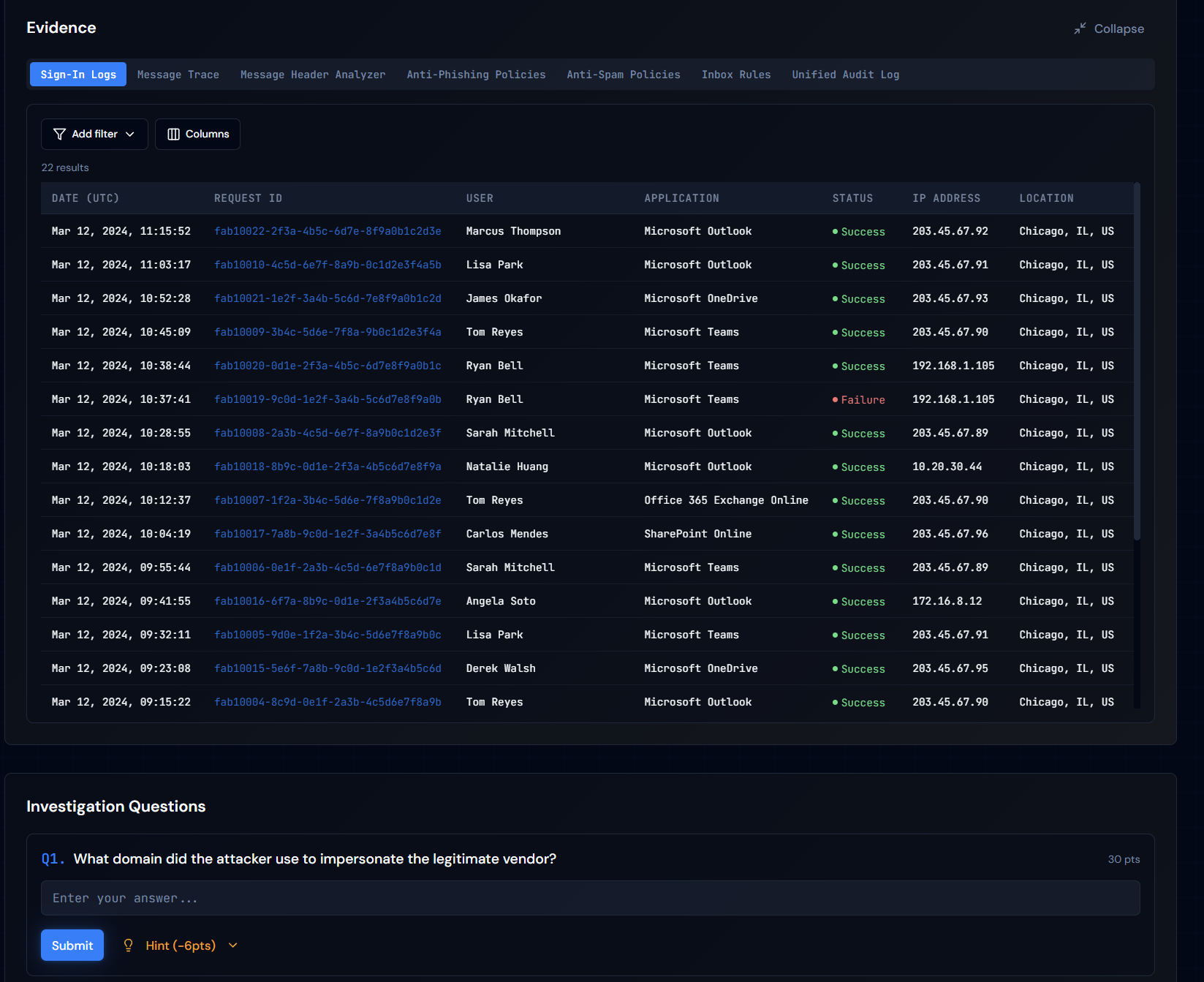The image size is (1204, 982).
Task: Expand the Hint chevron arrow
Action: coord(233,945)
